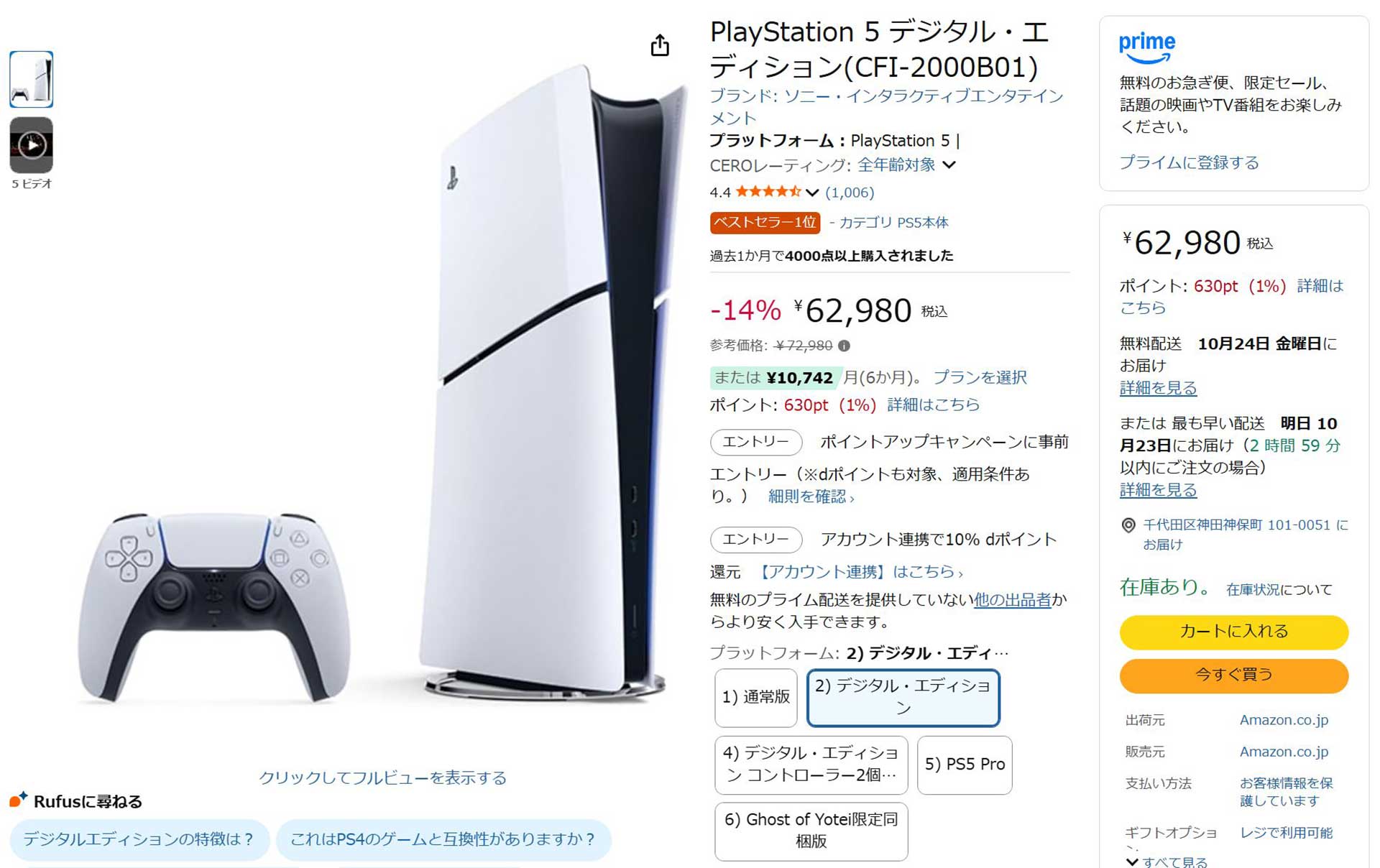Select the 1) 通常版 variant
This screenshot has height=868, width=1380.
pyautogui.click(x=755, y=697)
